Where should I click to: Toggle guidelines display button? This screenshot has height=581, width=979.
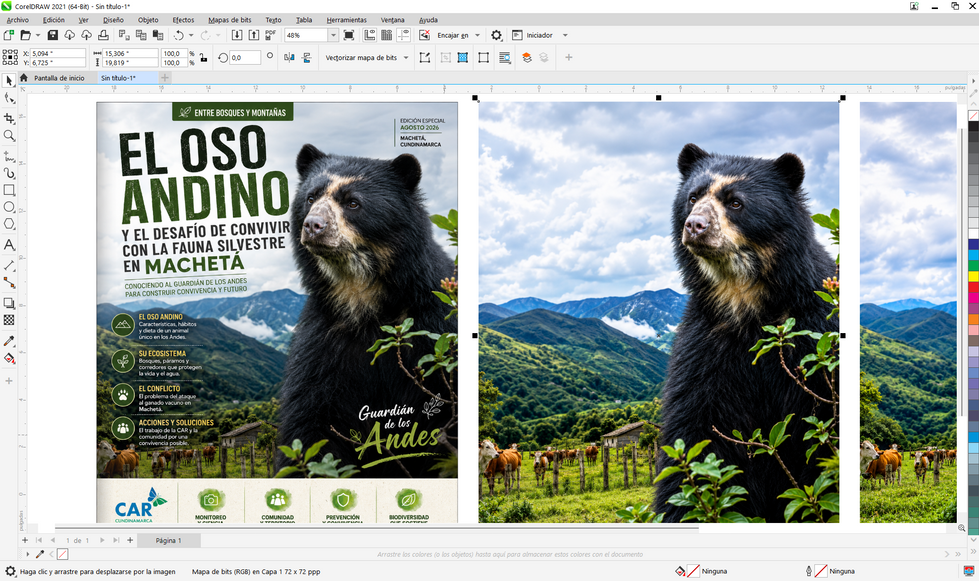pyautogui.click(x=403, y=36)
